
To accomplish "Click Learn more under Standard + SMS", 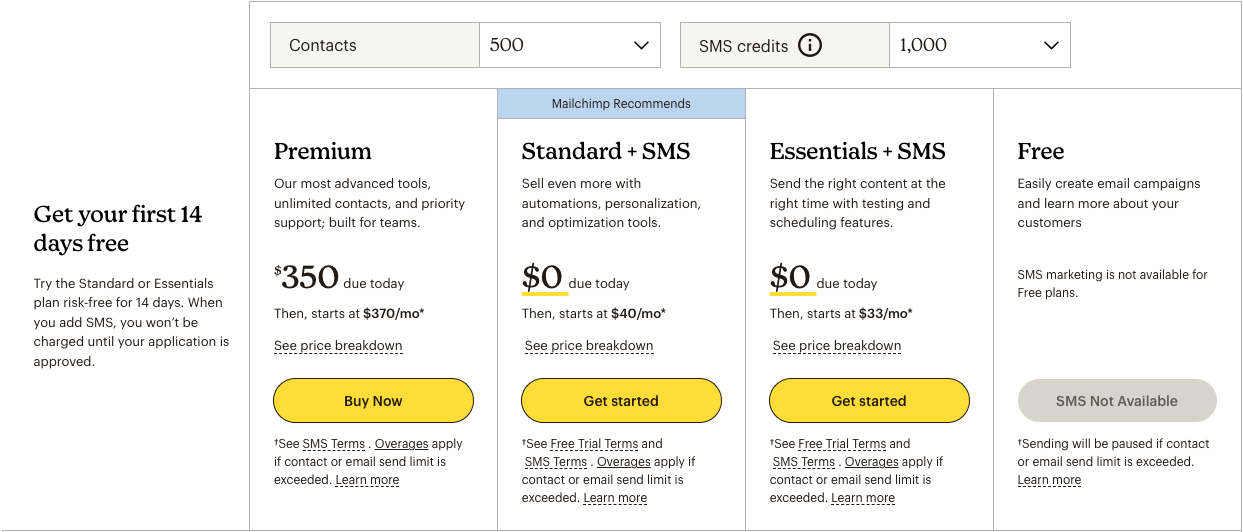I will 615,498.
